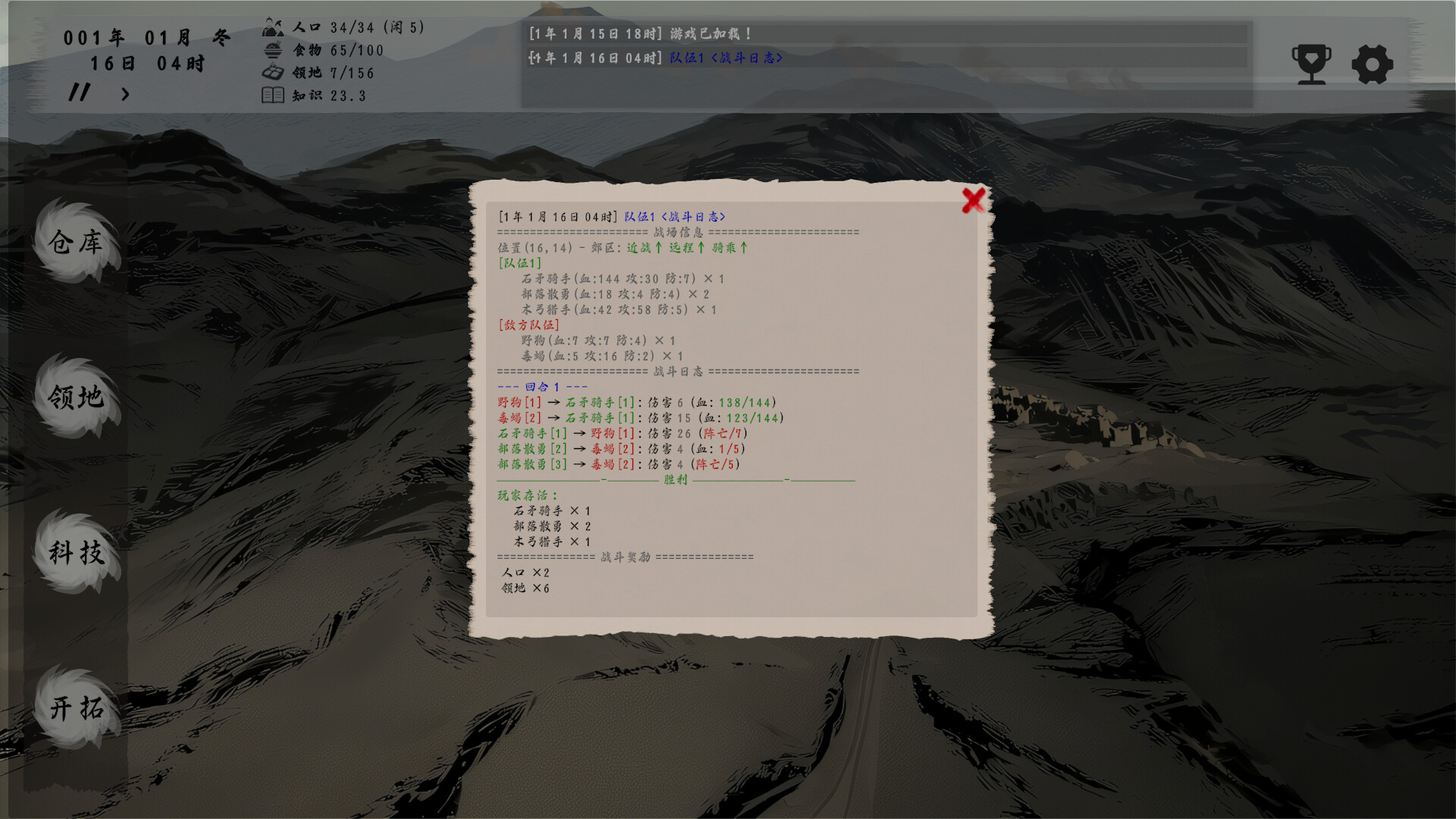Click the population (人口) icon

(x=272, y=28)
